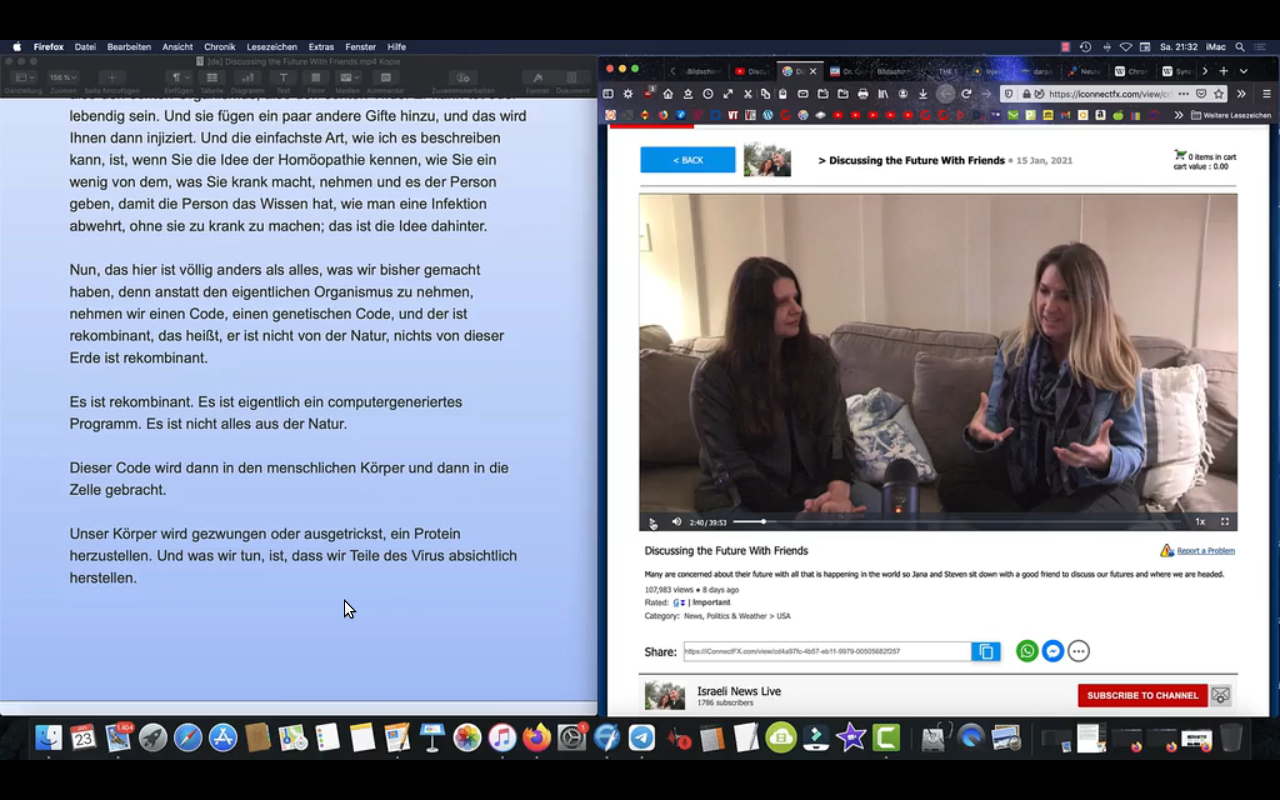Share the video via Messenger icon

(1052, 651)
